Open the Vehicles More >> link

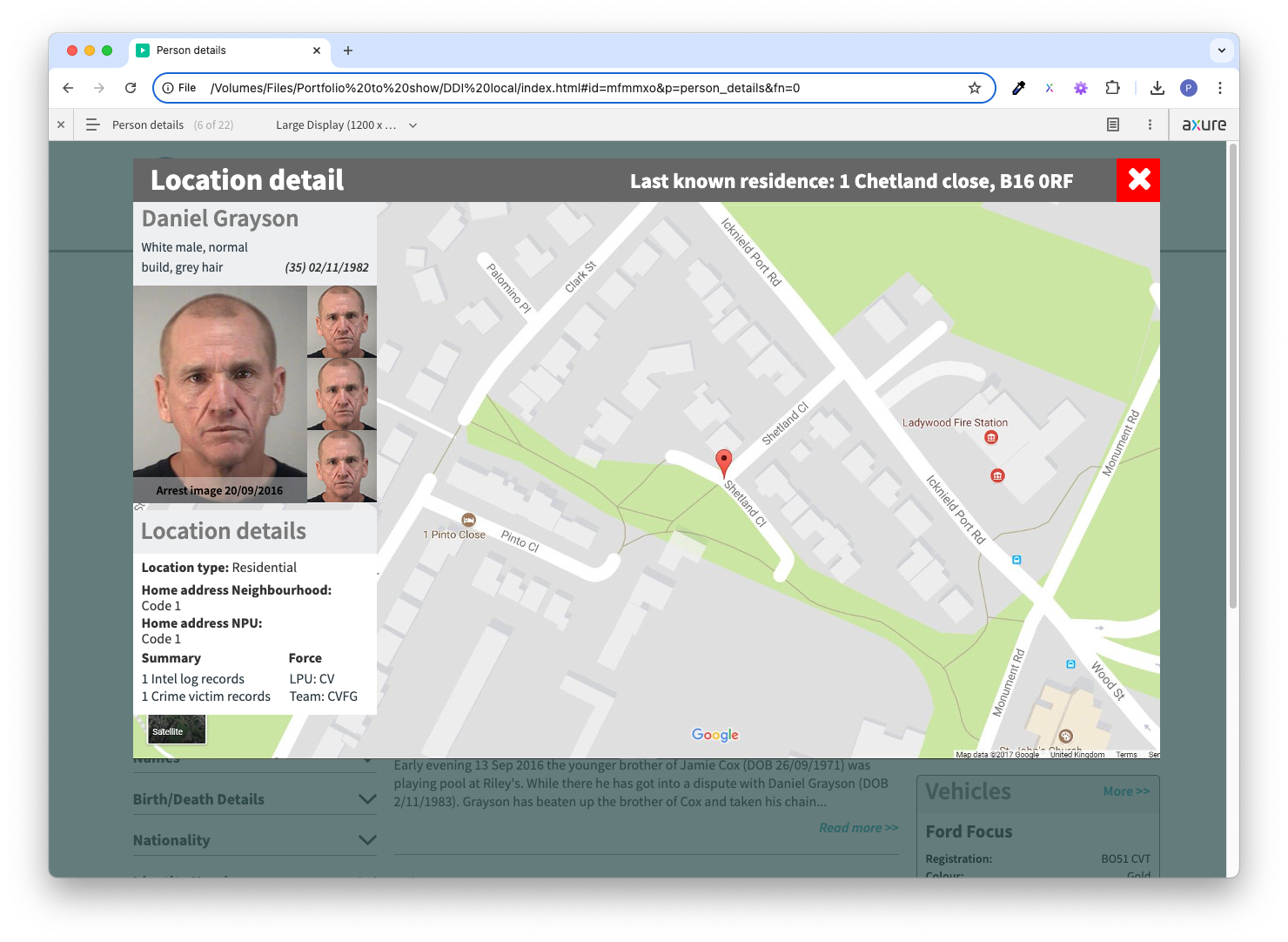[1126, 791]
